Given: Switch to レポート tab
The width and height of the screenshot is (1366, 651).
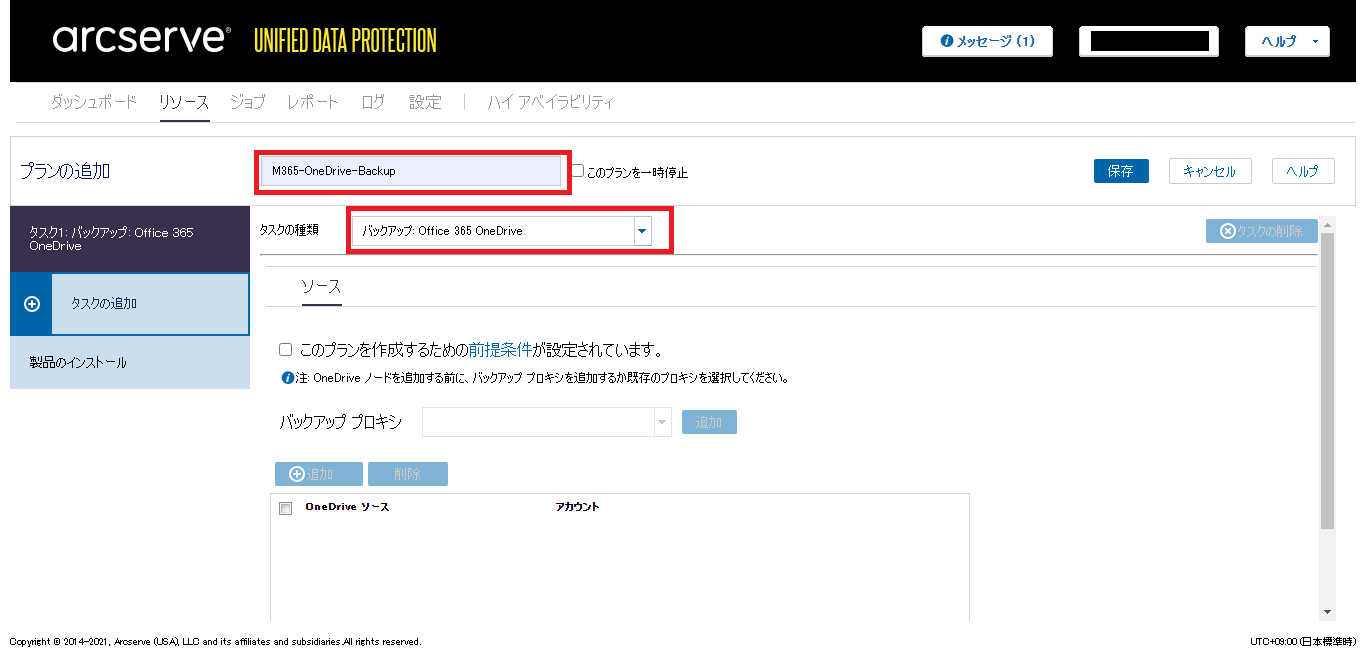Looking at the screenshot, I should [x=313, y=102].
